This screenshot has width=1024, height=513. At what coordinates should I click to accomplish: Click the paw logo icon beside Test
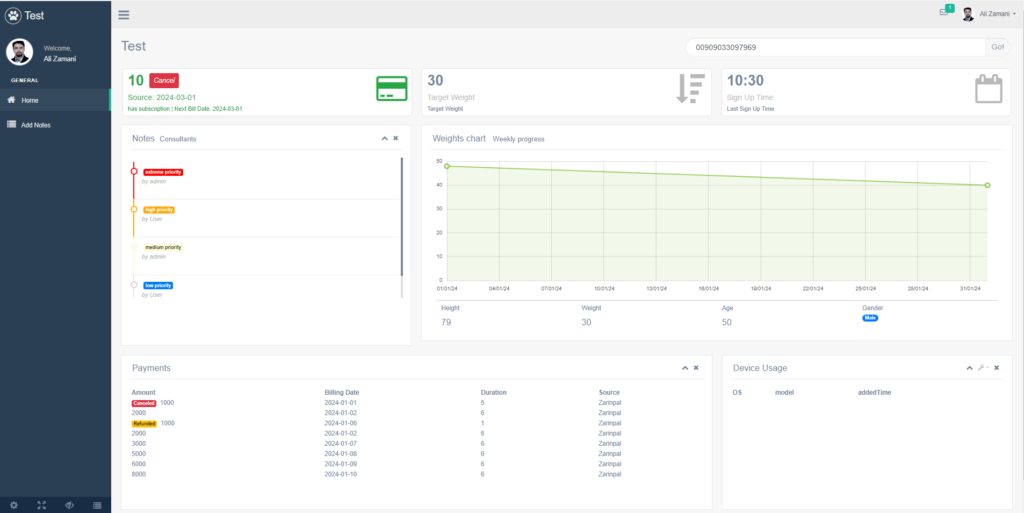(13, 15)
